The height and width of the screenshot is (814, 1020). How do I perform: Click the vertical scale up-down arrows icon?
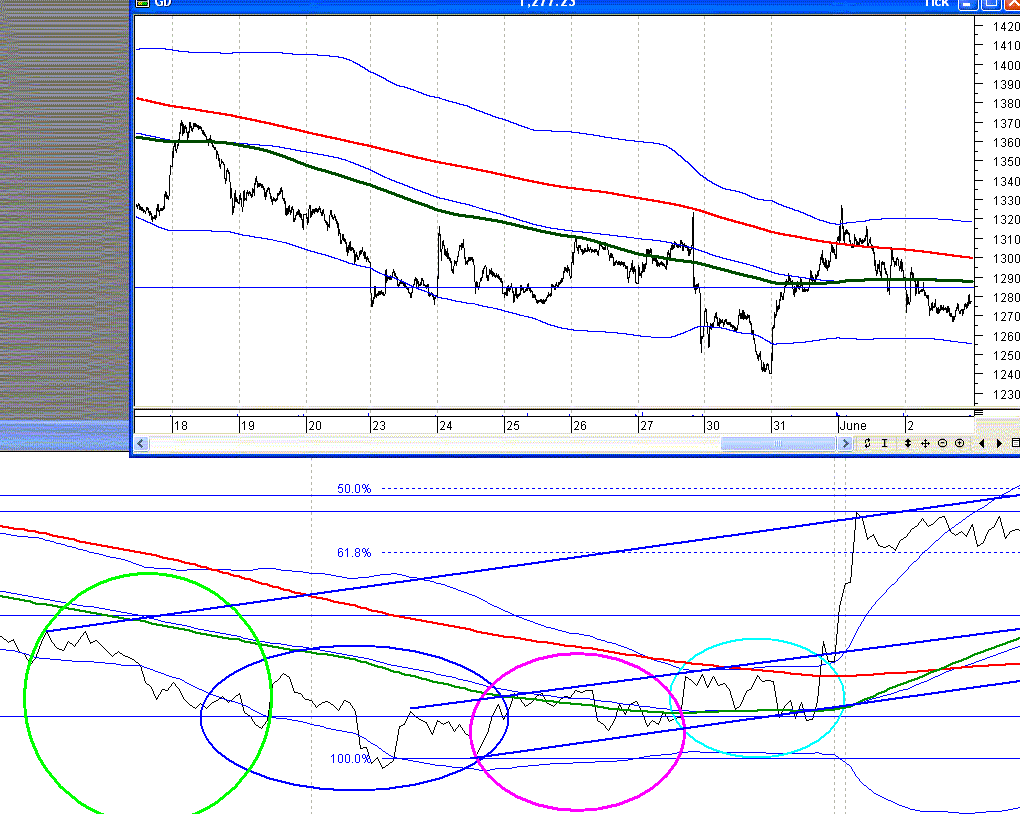(907, 443)
